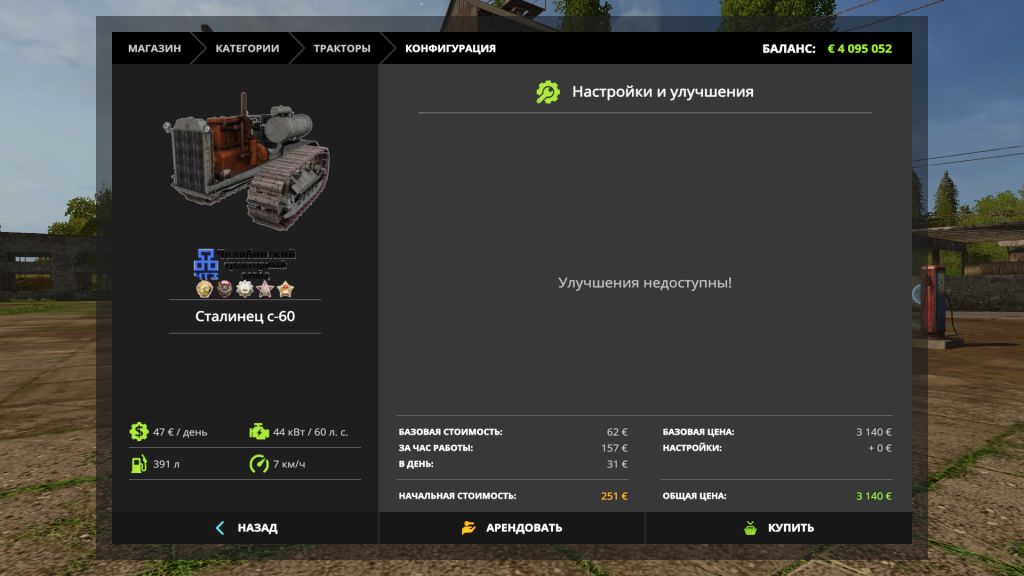
Task: Click the balance amount € 4 095 052
Action: coord(859,48)
